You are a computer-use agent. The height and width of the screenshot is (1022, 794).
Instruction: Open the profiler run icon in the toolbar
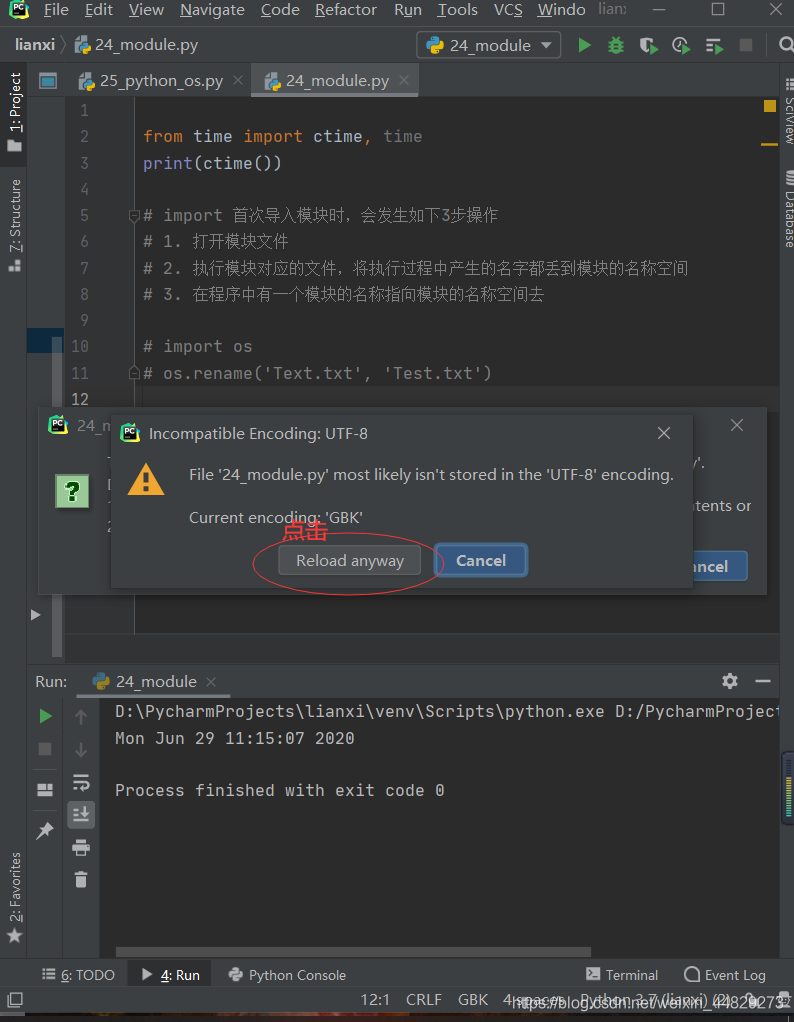(681, 45)
